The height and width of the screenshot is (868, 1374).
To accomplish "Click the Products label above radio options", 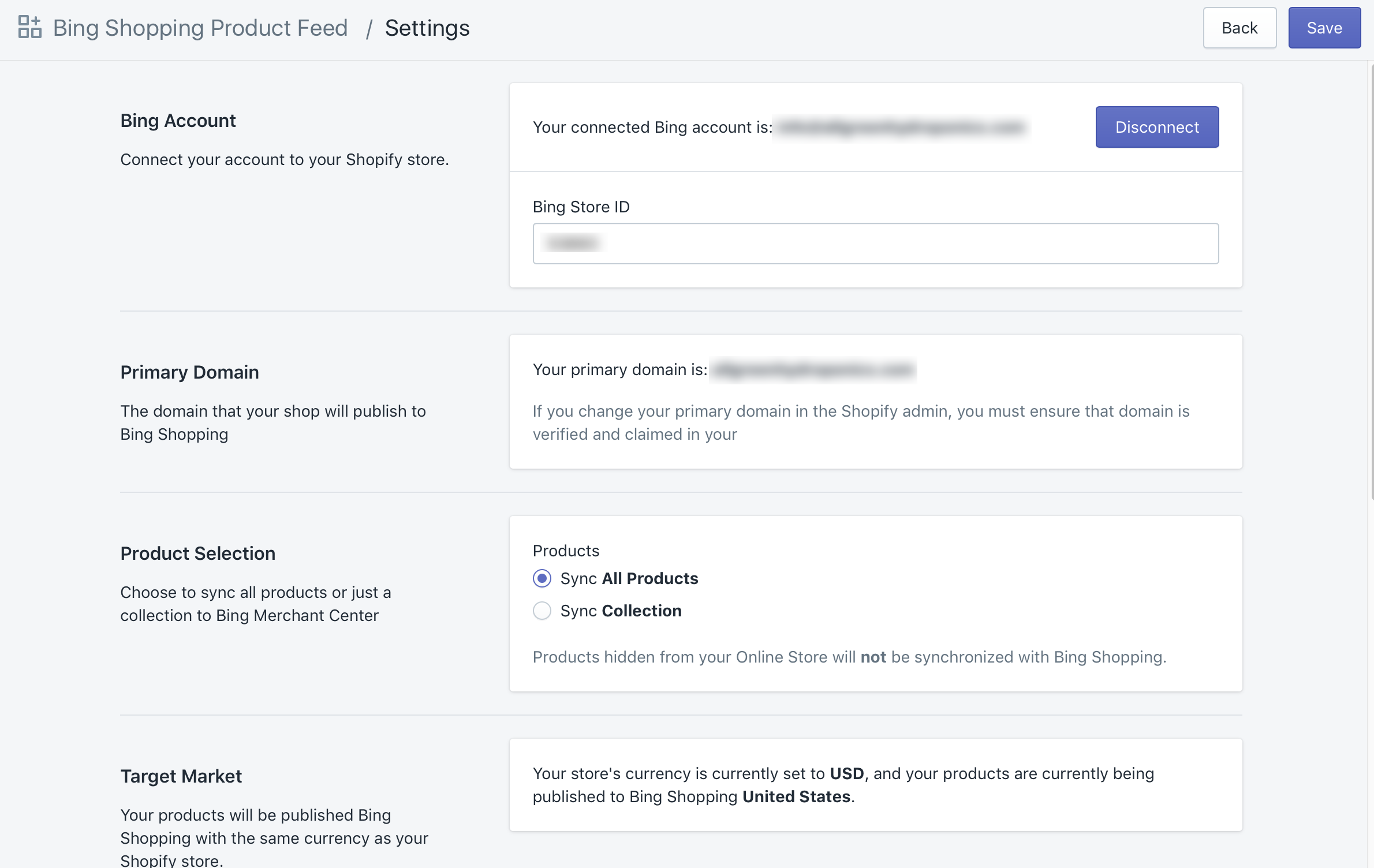I will (566, 551).
